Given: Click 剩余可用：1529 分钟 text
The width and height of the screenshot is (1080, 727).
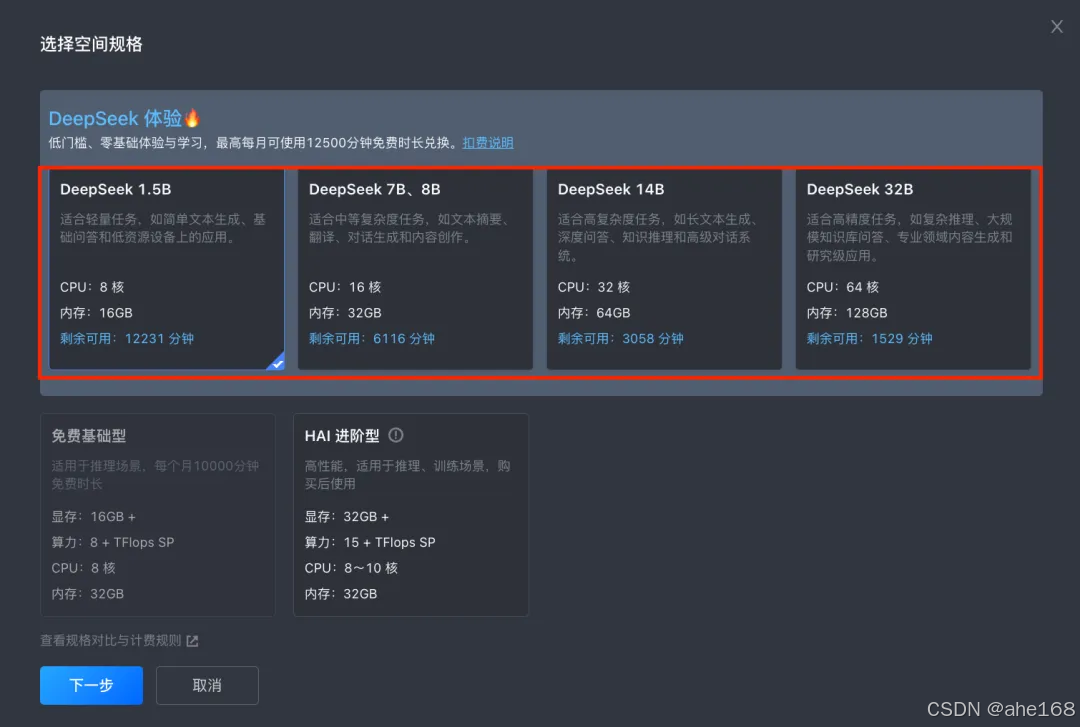Looking at the screenshot, I should (x=869, y=338).
